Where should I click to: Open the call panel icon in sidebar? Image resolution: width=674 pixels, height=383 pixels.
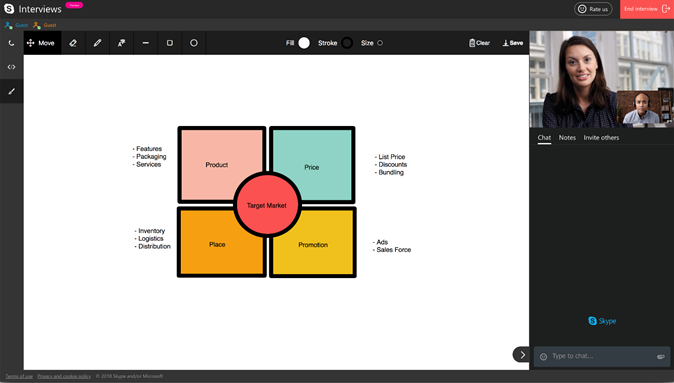pyautogui.click(x=12, y=43)
